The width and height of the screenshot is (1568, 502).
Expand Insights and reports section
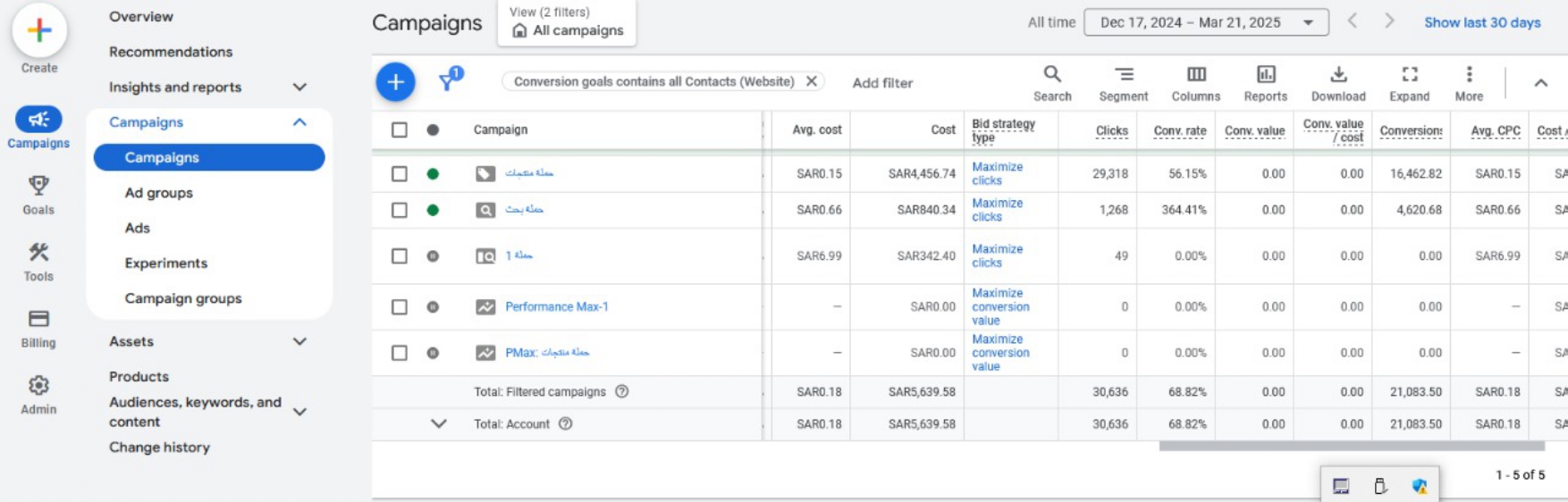pyautogui.click(x=299, y=88)
